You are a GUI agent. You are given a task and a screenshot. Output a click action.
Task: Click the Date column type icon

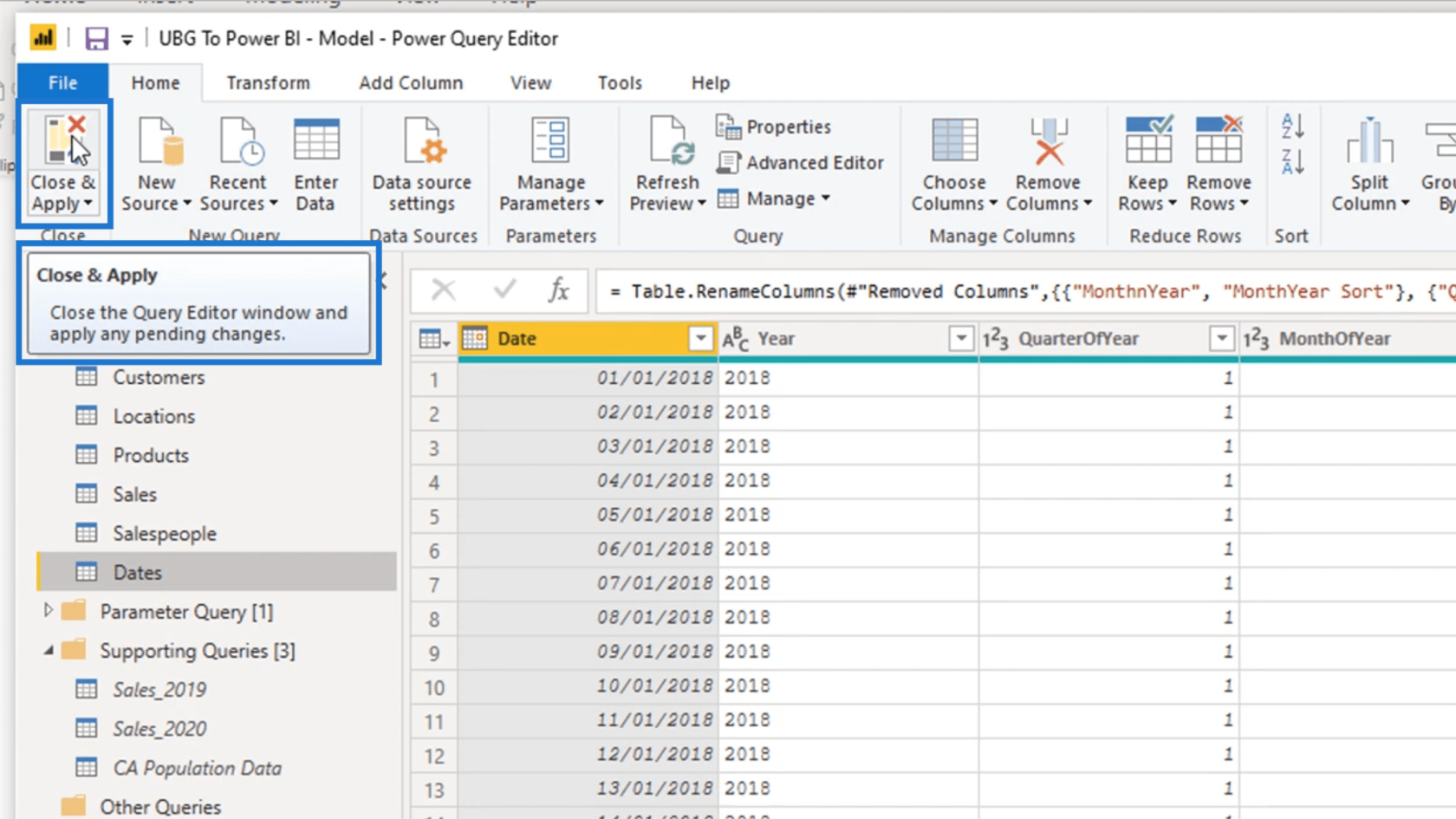click(x=475, y=339)
